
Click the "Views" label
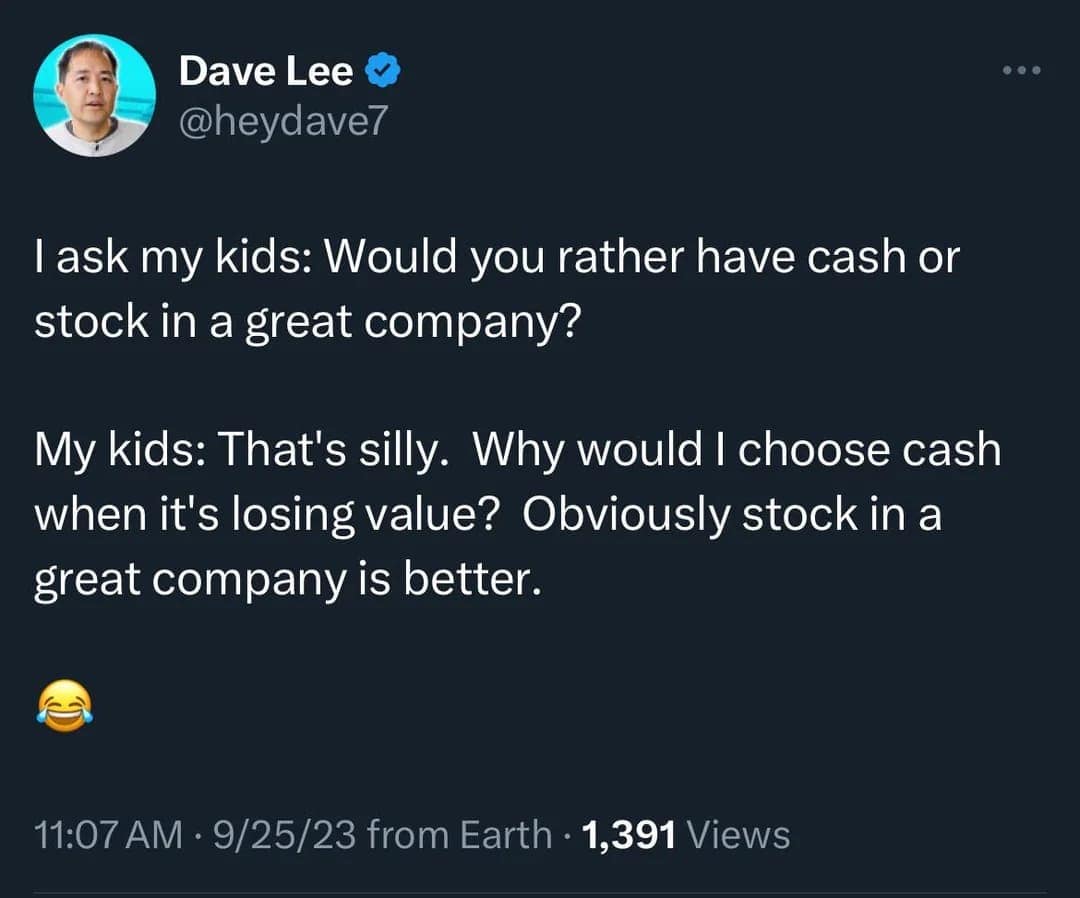[x=740, y=835]
